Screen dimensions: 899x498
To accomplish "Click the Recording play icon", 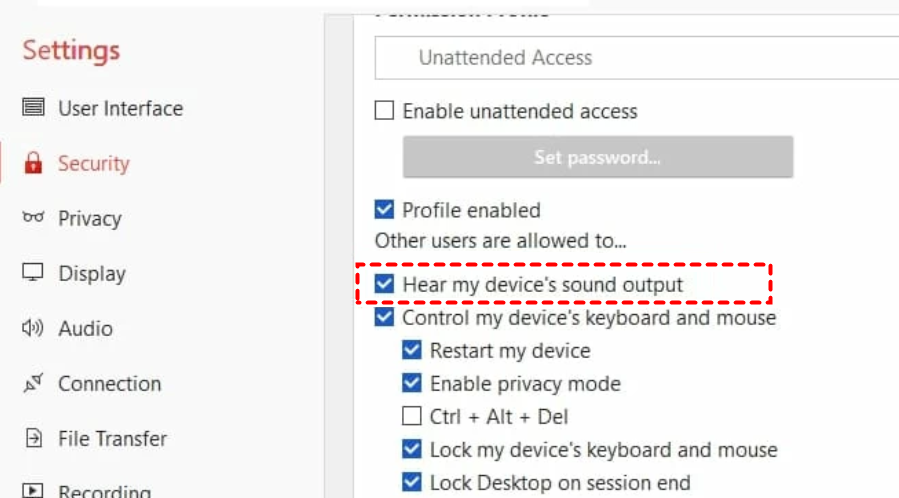I will point(34,491).
